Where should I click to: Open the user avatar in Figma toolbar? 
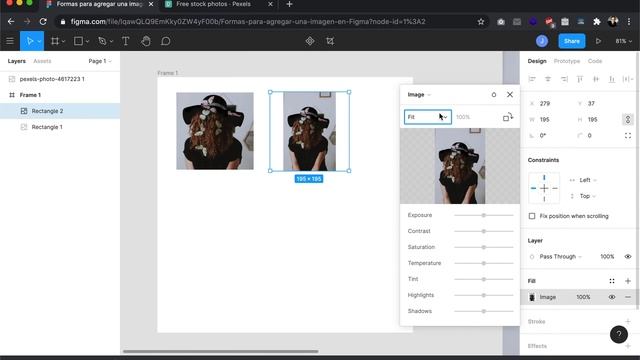point(542,41)
